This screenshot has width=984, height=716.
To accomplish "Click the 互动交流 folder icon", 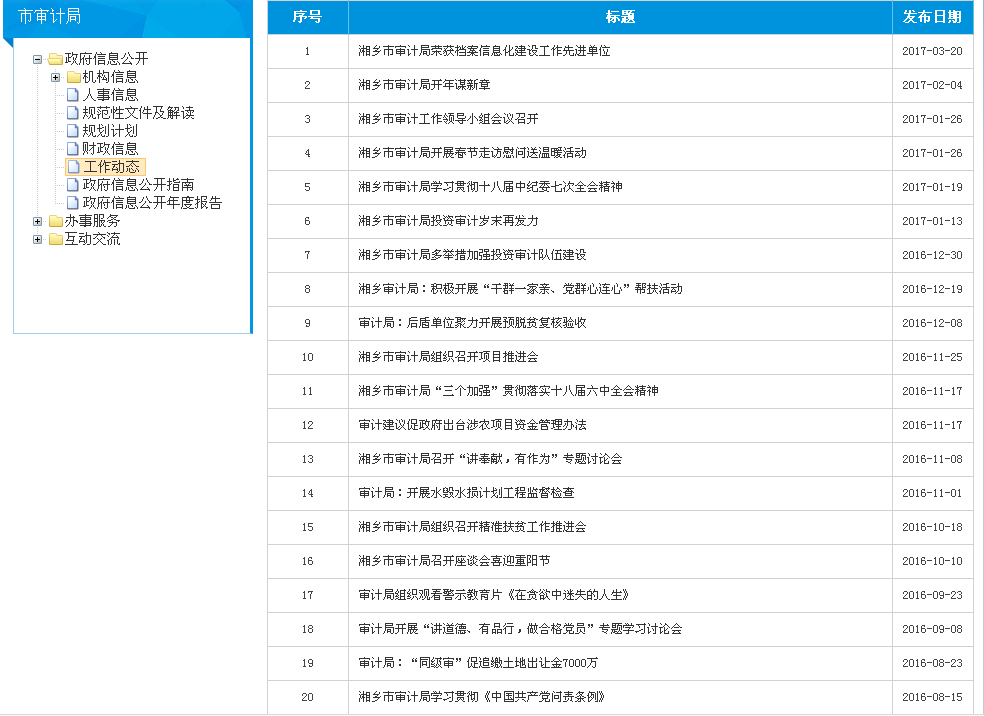I will click(55, 239).
